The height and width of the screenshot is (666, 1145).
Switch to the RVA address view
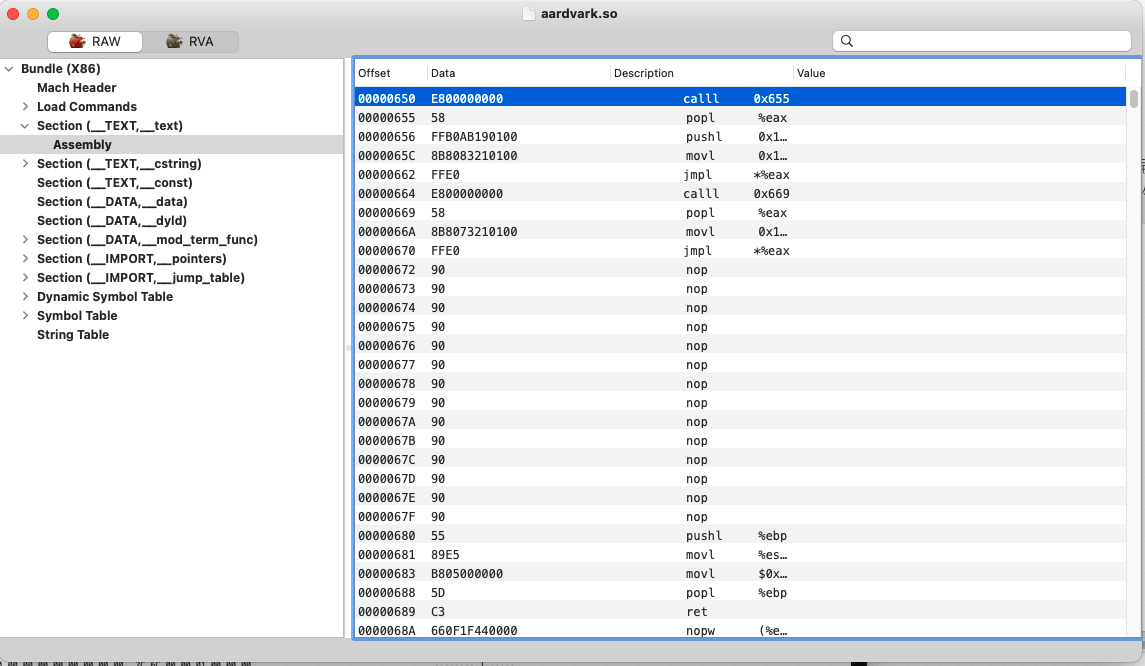point(190,42)
